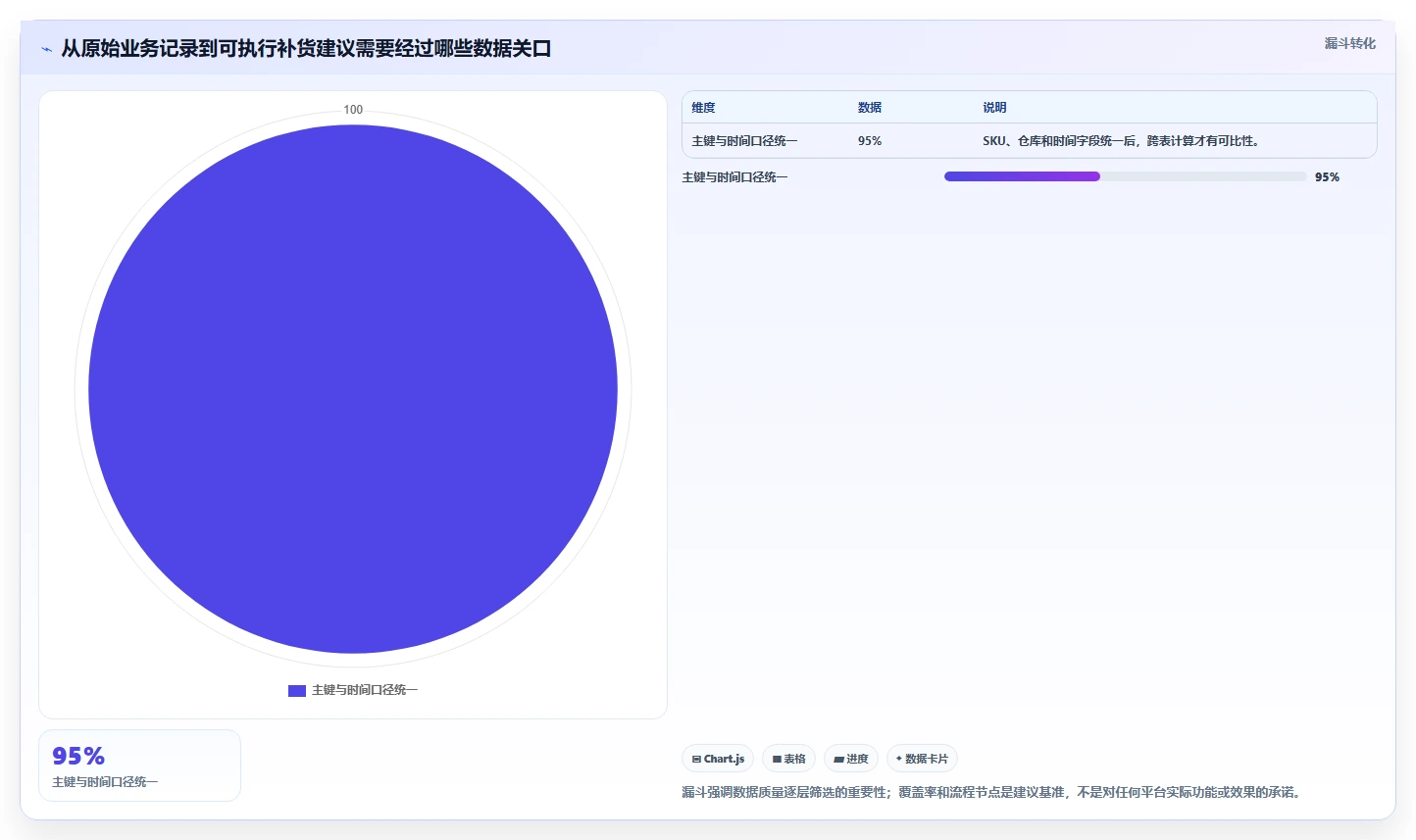The height and width of the screenshot is (840, 1416).
Task: Click the 95% value in table row
Action: pyautogui.click(x=869, y=141)
